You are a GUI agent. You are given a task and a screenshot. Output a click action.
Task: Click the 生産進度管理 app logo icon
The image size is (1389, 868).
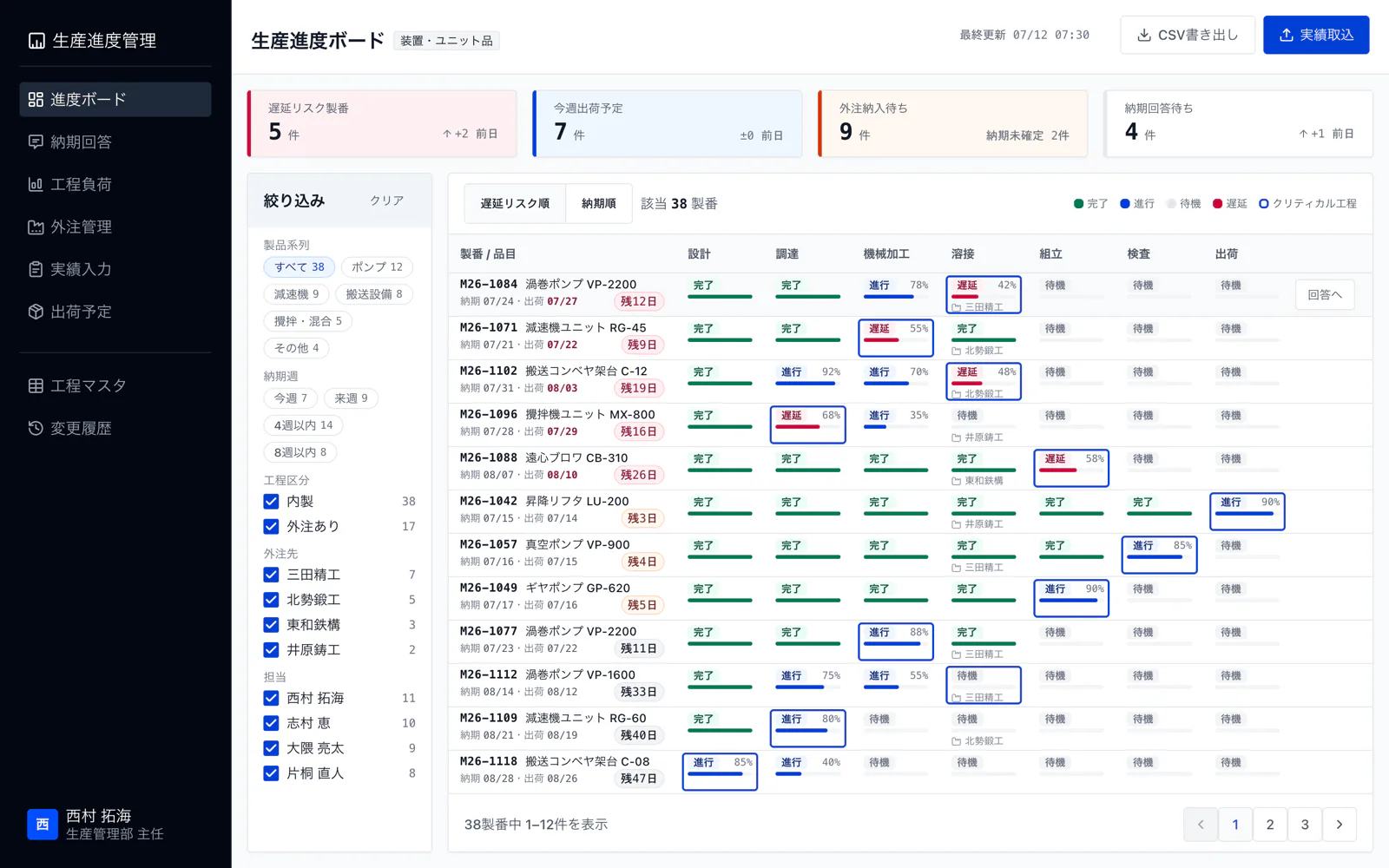pyautogui.click(x=36, y=41)
